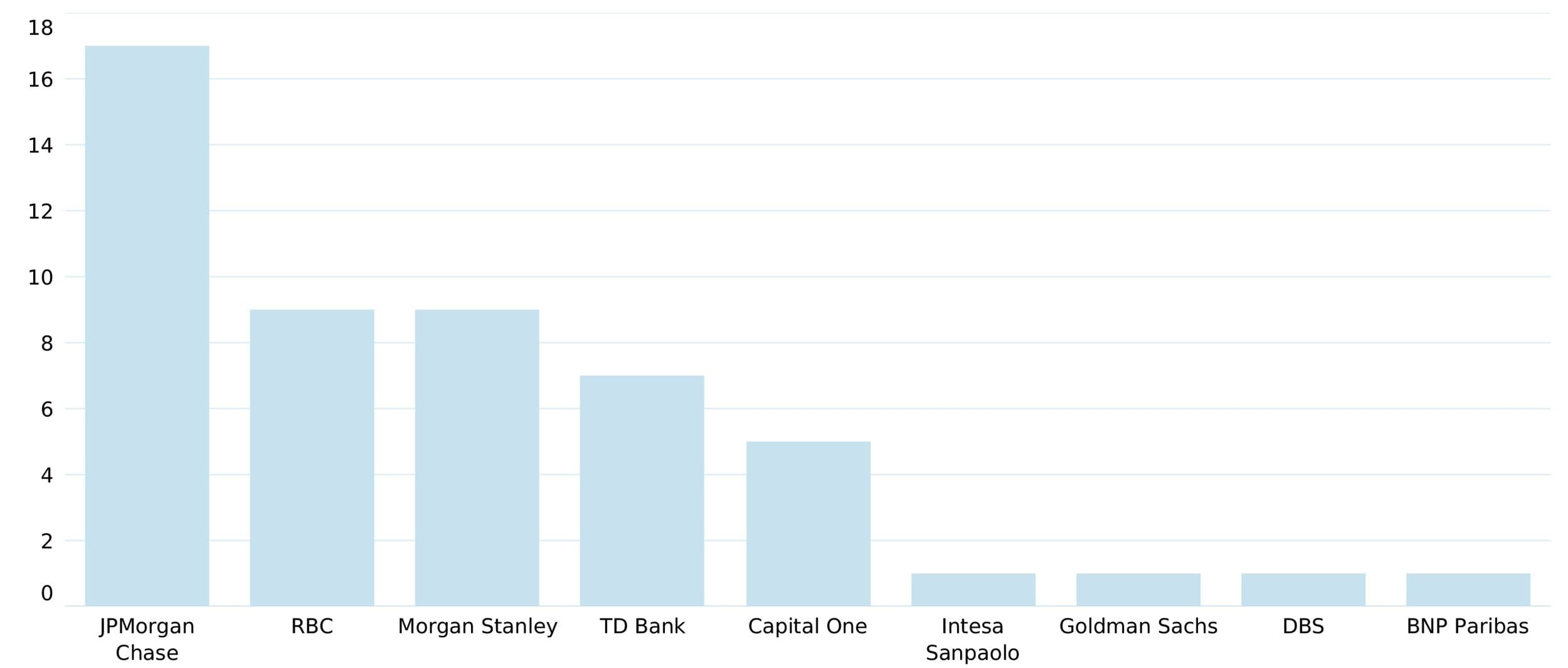Select the 'Intesa Sanpaolo' axis label
This screenshot has height=668, width=1568.
click(x=972, y=639)
